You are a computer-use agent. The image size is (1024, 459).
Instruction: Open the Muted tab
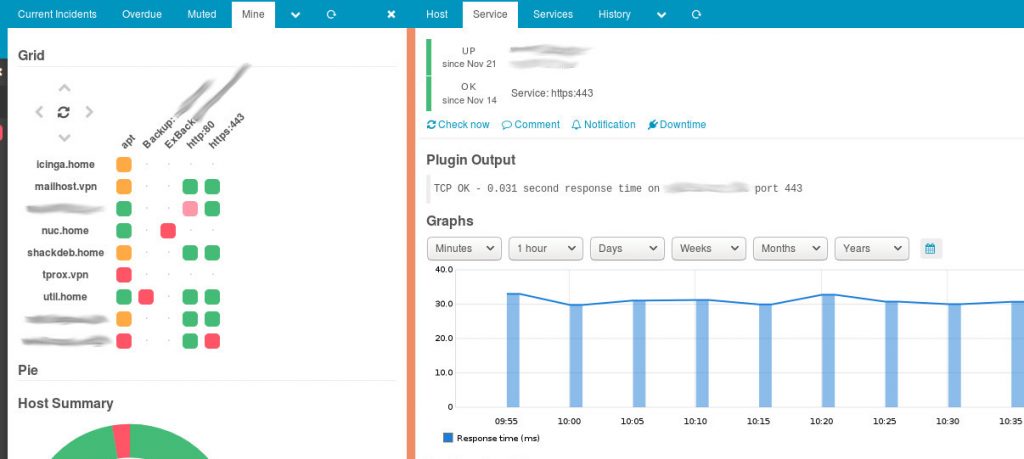[202, 14]
